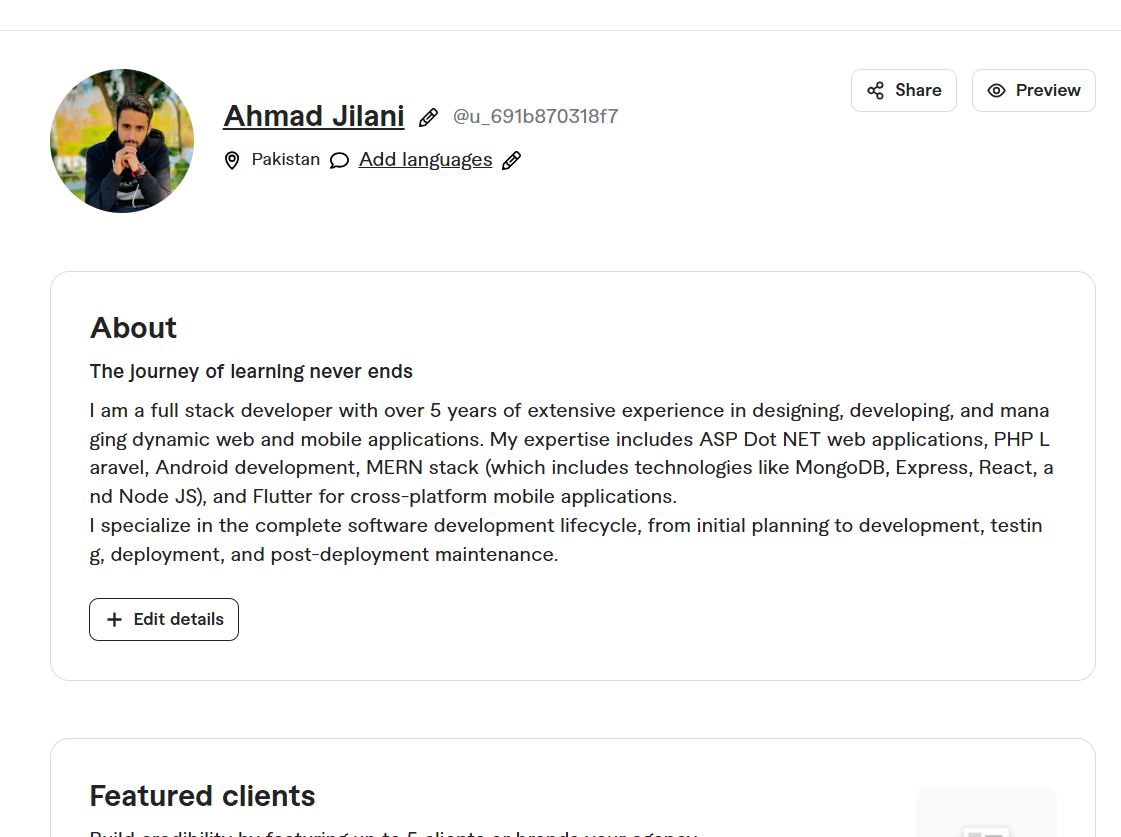Viewport: 1121px width, 837px height.
Task: Click the tagline about learning never ending
Action: point(251,372)
